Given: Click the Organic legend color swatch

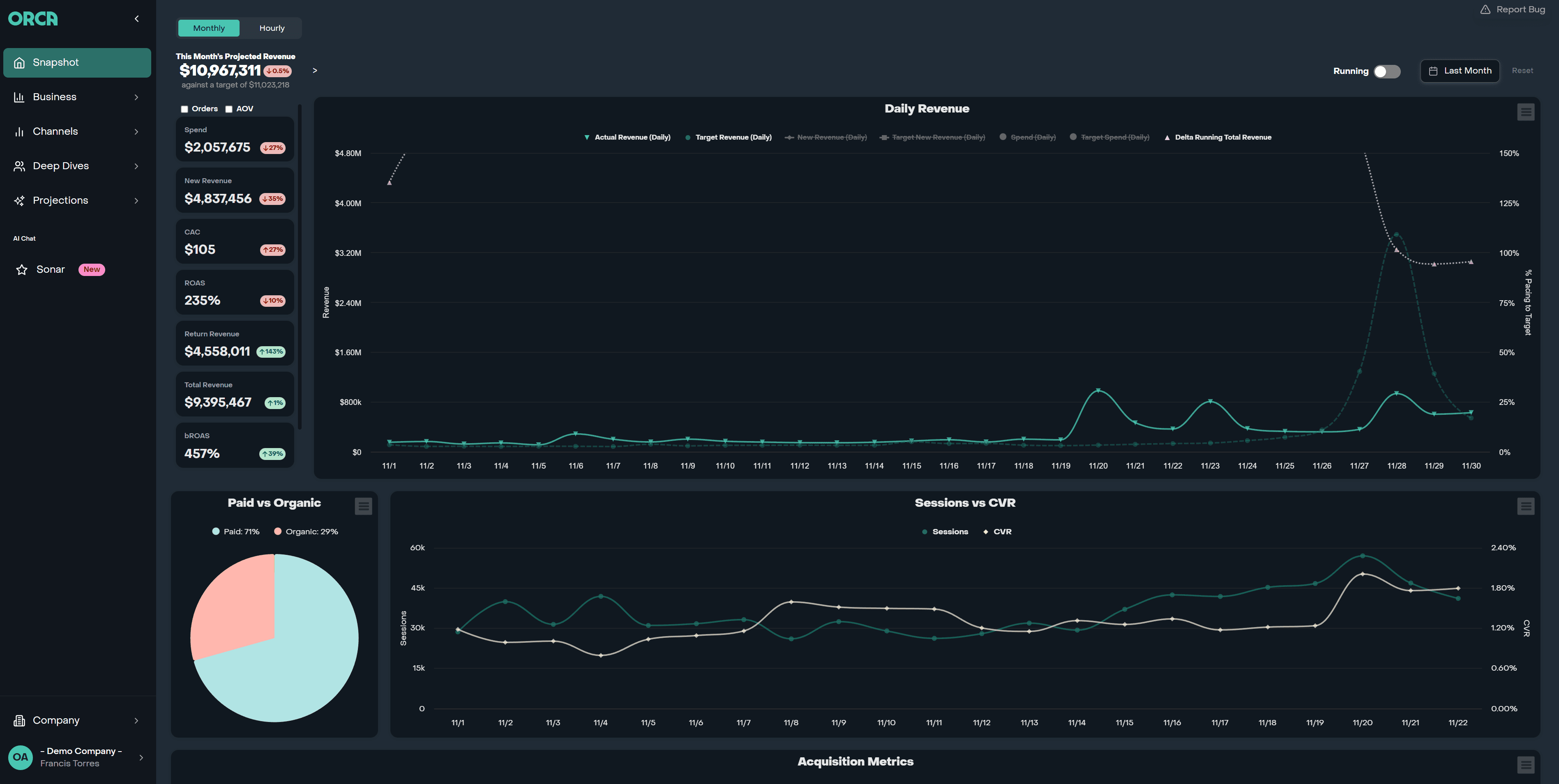Looking at the screenshot, I should tap(278, 531).
